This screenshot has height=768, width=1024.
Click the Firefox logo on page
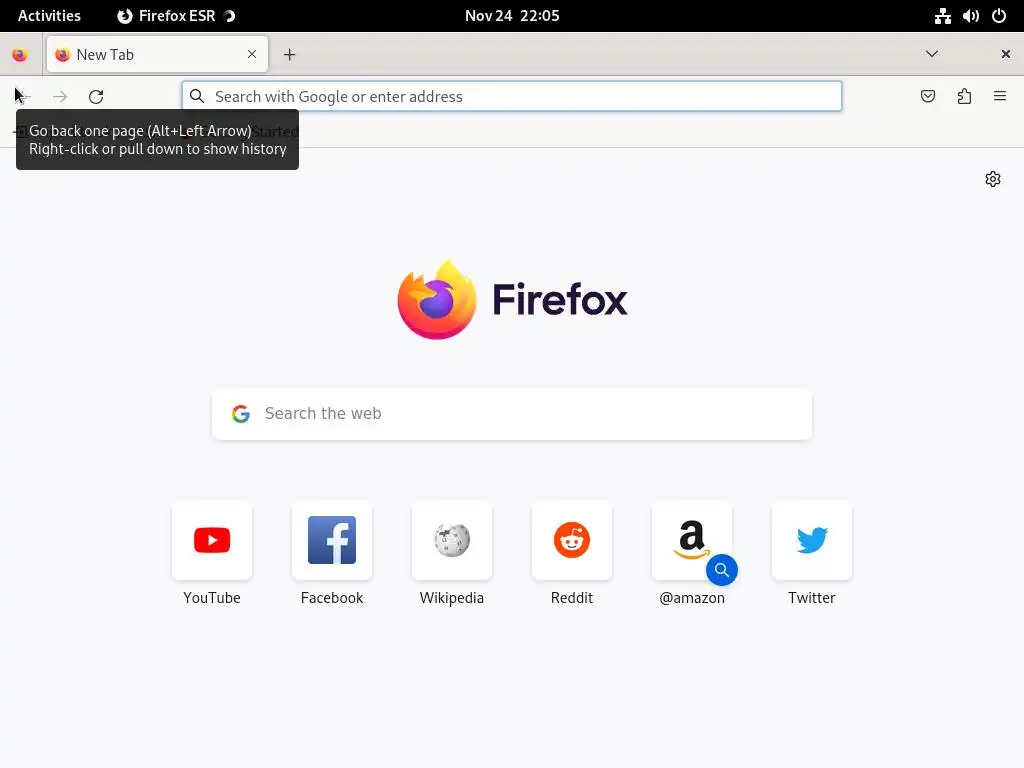coord(512,300)
